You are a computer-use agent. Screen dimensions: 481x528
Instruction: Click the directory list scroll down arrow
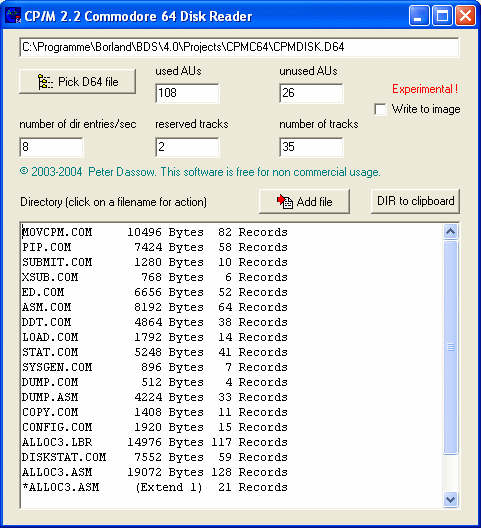tap(451, 499)
